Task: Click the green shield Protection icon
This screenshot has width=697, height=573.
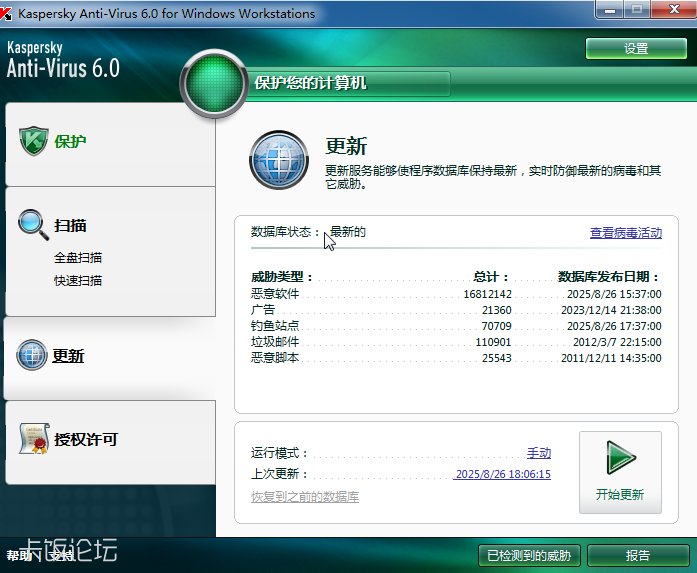Action: click(x=33, y=141)
